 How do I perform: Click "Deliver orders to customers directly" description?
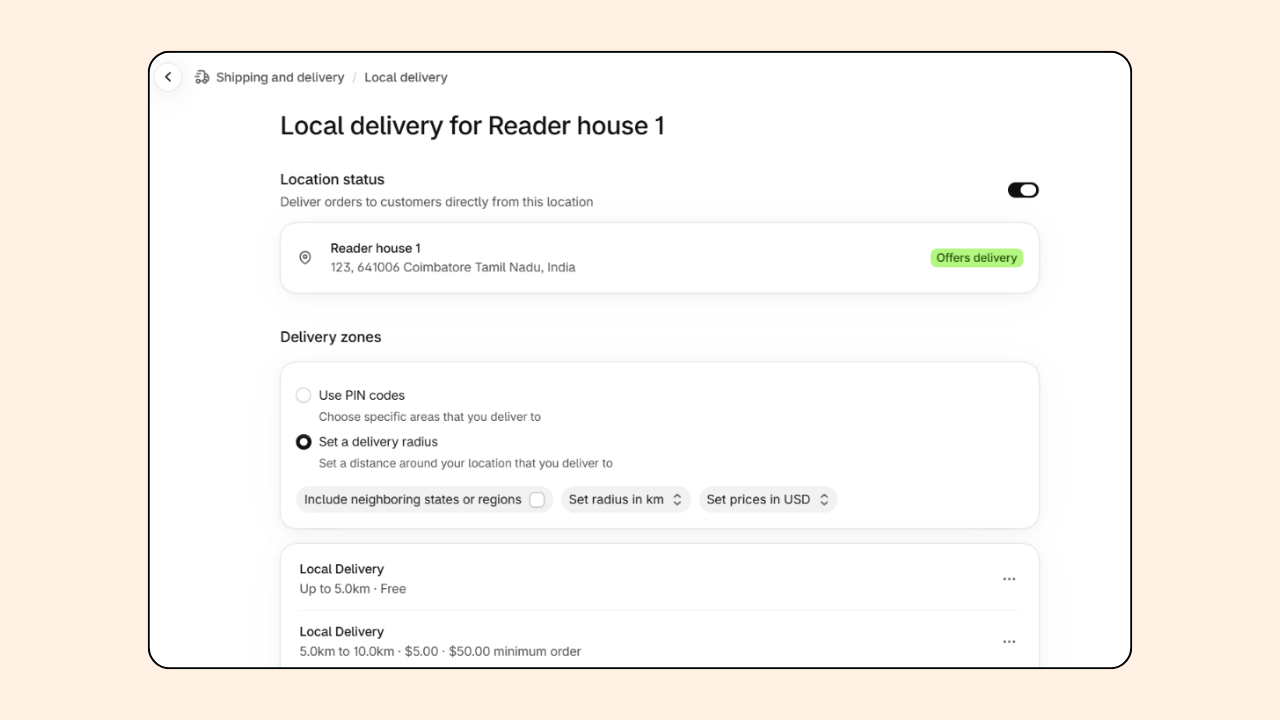(437, 202)
